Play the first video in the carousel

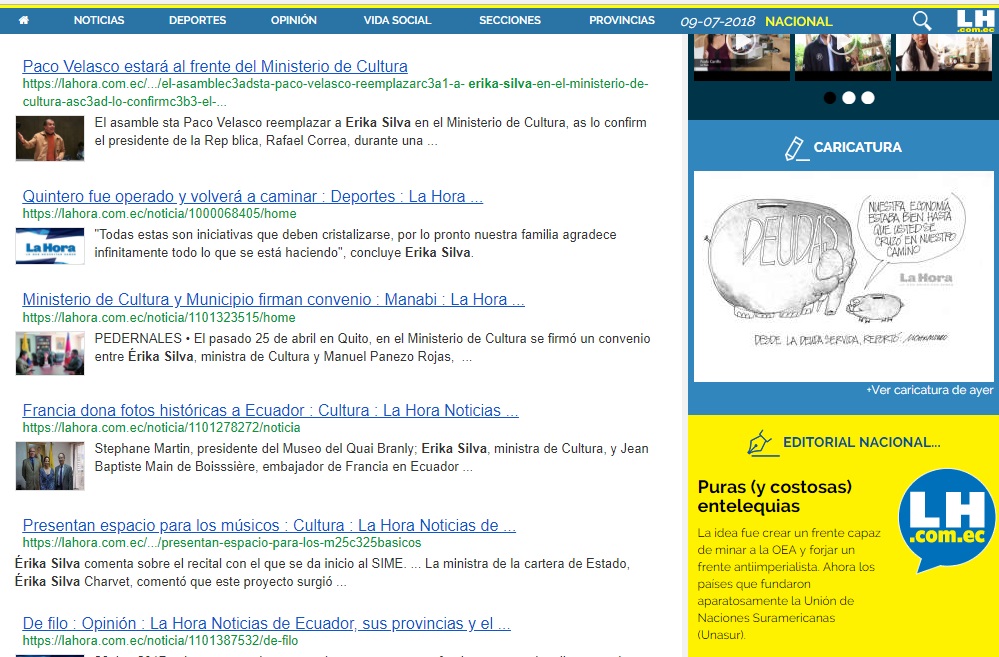tap(740, 46)
